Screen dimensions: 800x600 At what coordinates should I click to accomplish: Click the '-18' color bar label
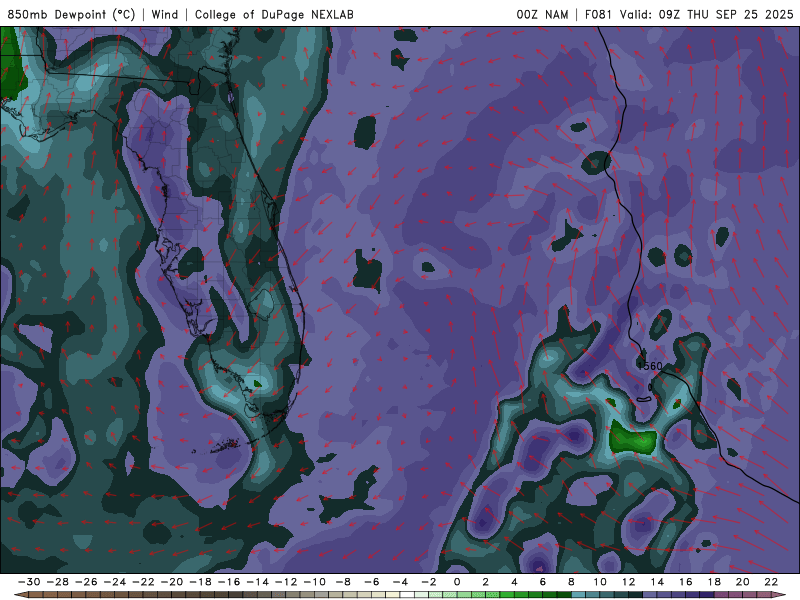[201, 582]
